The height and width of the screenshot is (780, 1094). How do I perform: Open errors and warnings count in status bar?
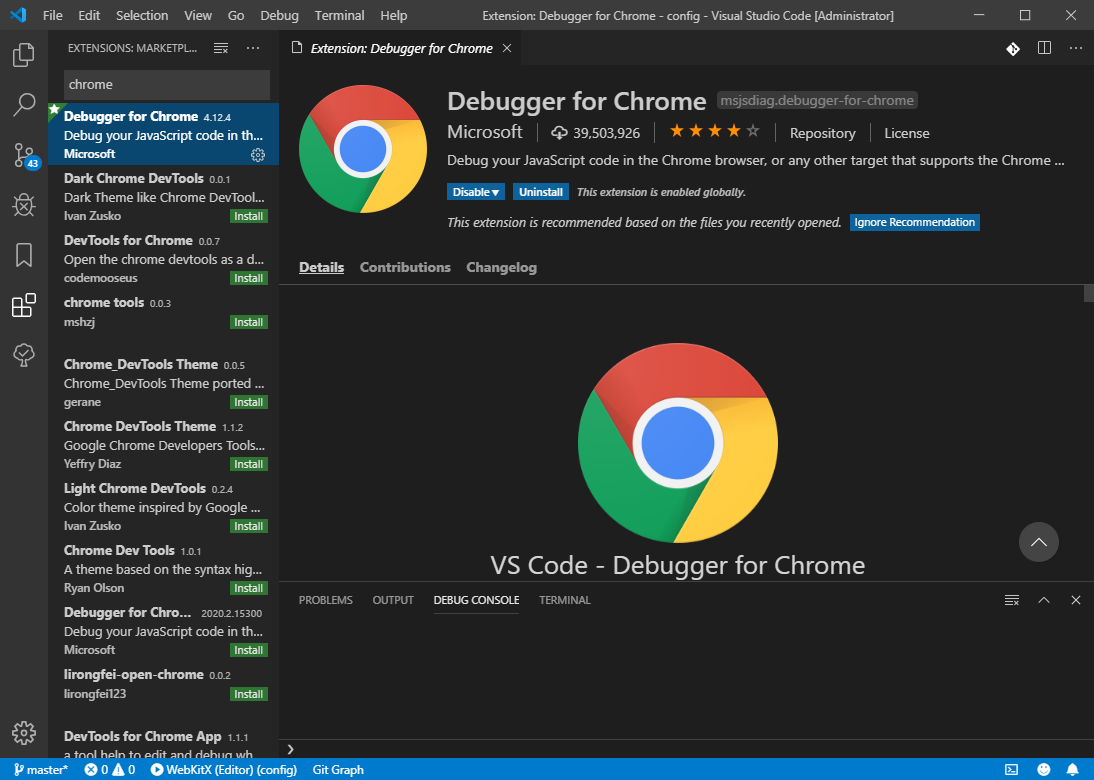pos(110,770)
